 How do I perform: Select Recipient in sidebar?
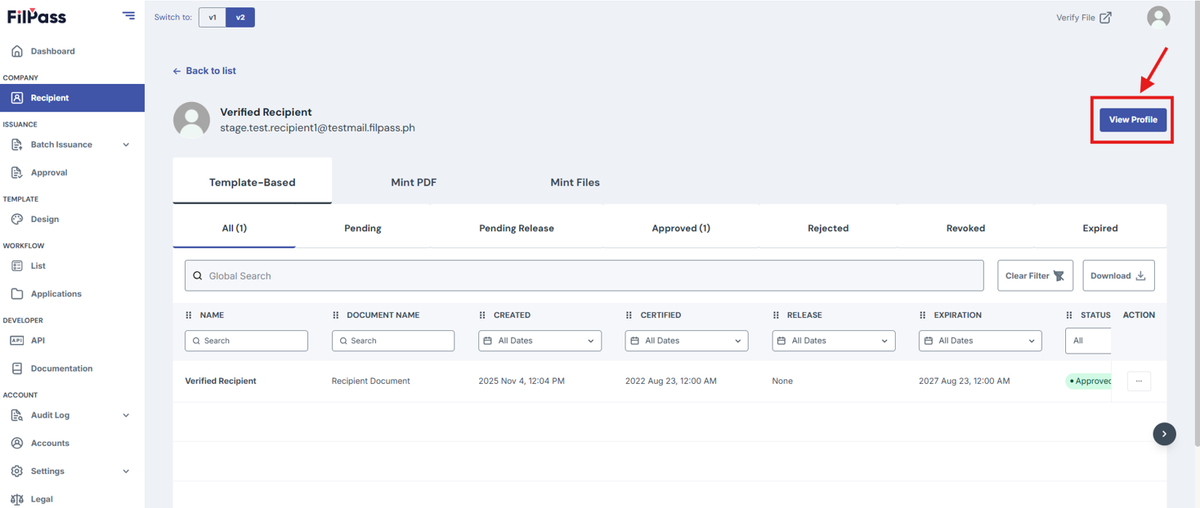click(x=72, y=98)
